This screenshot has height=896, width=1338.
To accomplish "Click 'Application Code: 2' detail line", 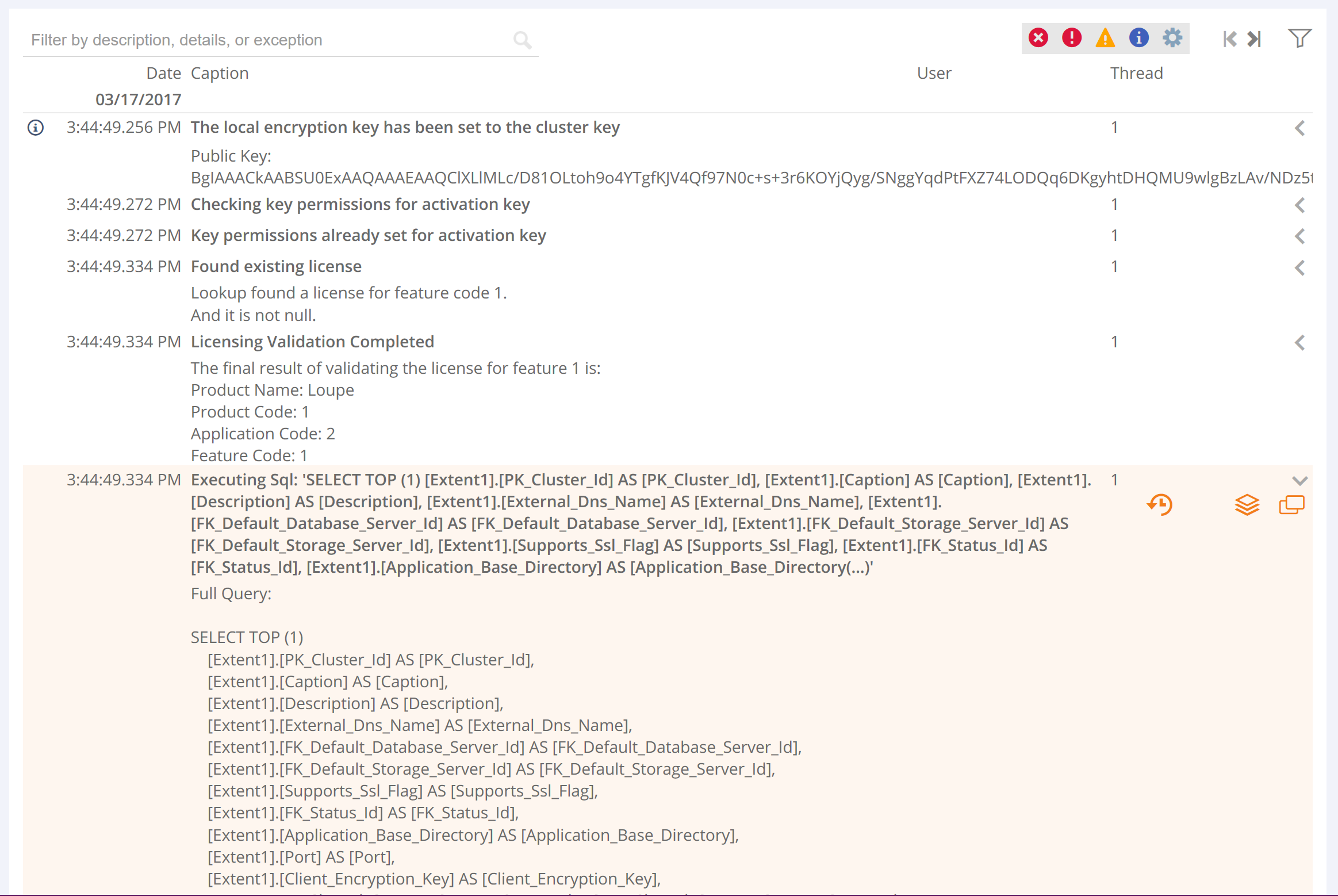I will point(263,434).
